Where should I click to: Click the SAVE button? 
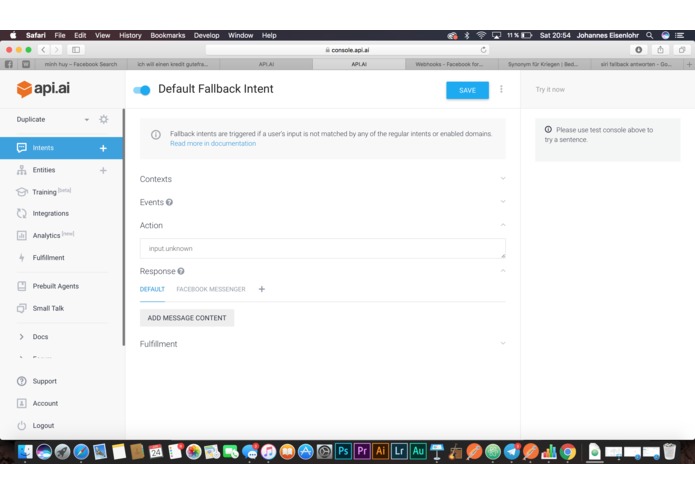click(467, 90)
